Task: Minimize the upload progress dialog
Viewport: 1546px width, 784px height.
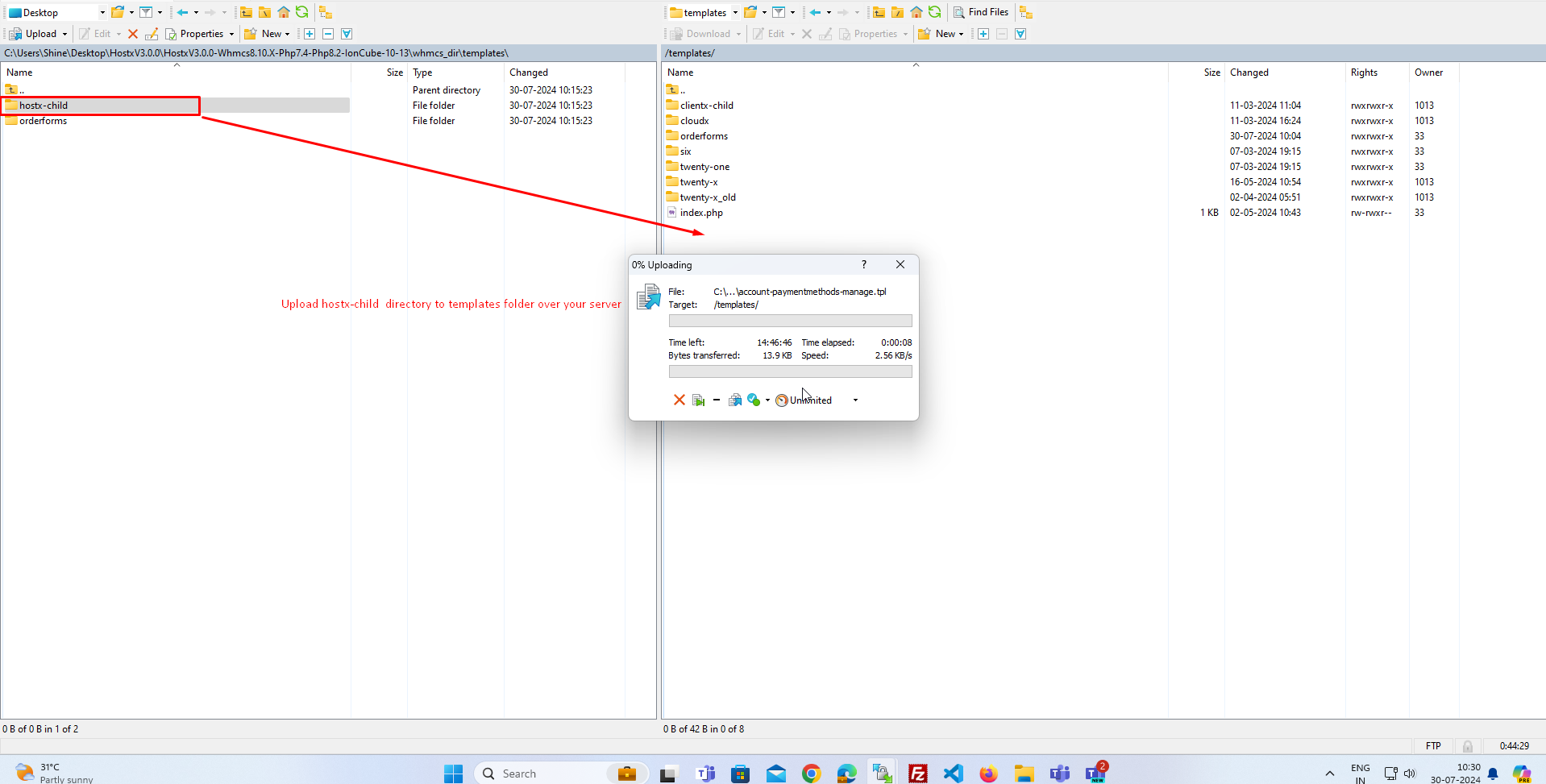Action: tap(716, 400)
